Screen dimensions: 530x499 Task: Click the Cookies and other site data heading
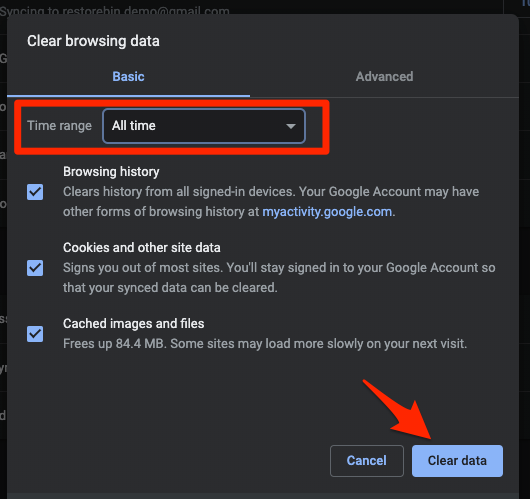point(142,247)
